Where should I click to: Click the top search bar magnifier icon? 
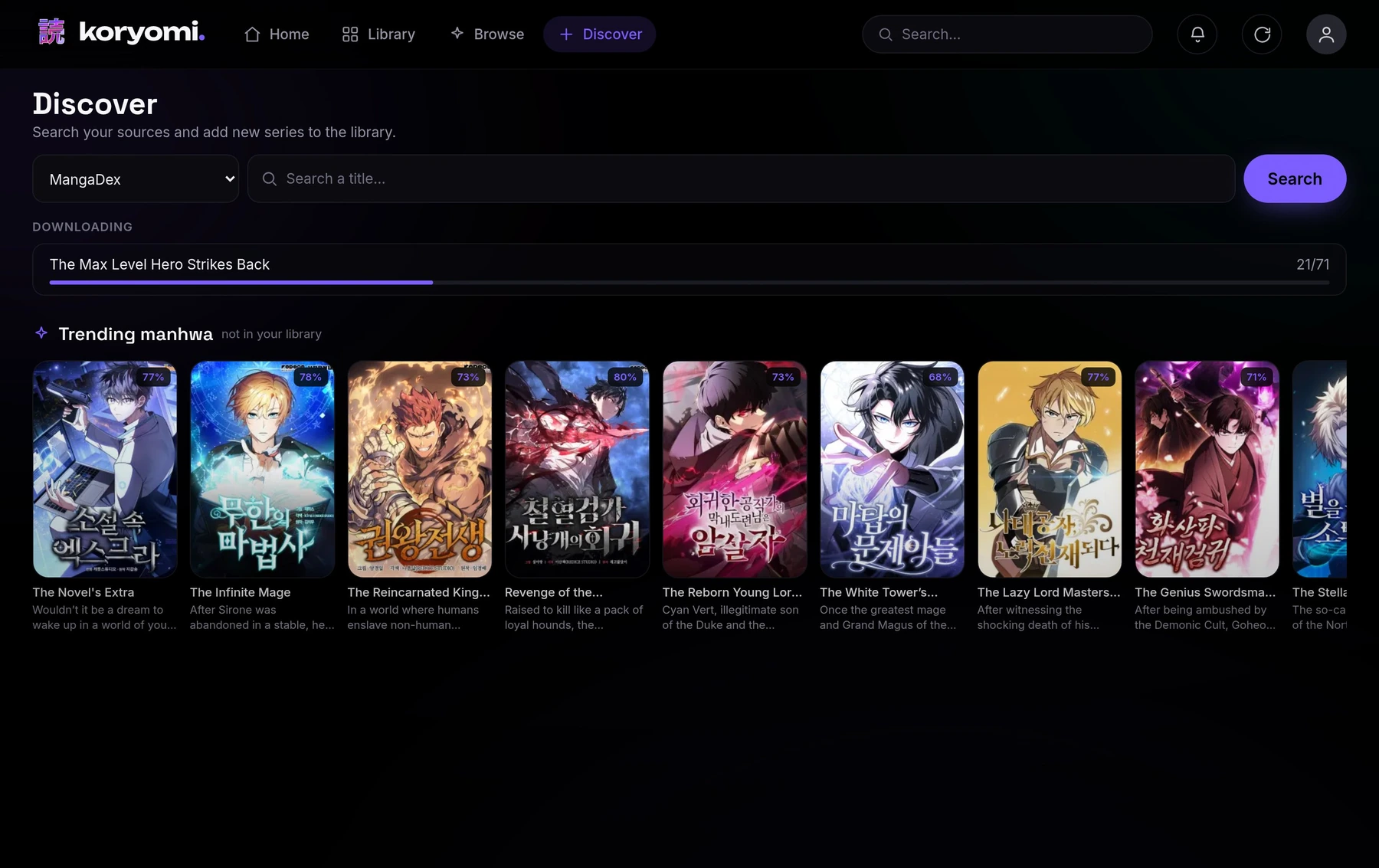coord(886,34)
